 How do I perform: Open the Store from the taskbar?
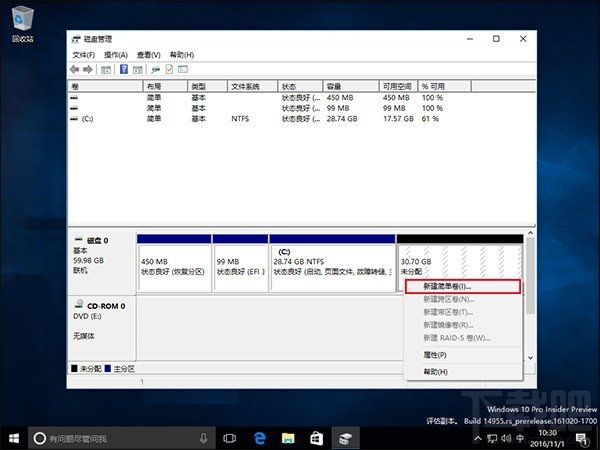pyautogui.click(x=316, y=439)
